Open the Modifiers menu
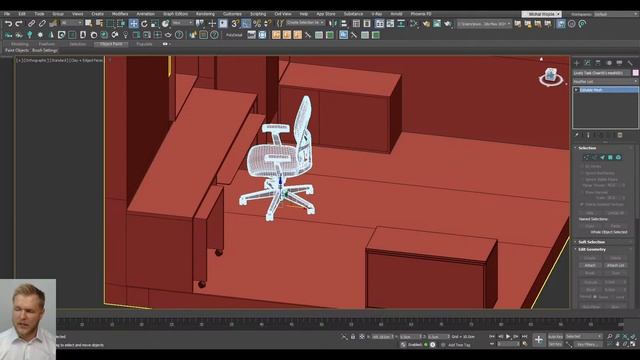The image size is (640, 360). 120,14
